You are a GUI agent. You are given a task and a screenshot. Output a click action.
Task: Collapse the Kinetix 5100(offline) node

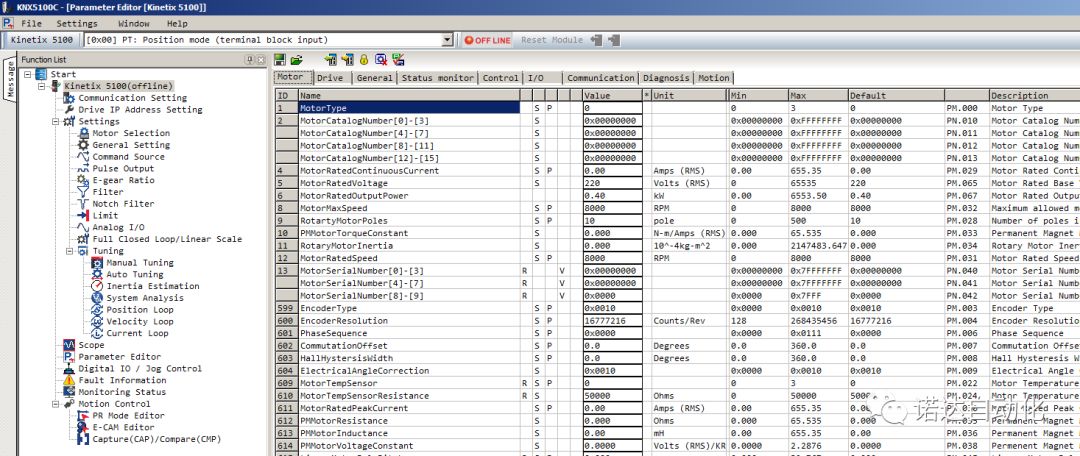42,86
